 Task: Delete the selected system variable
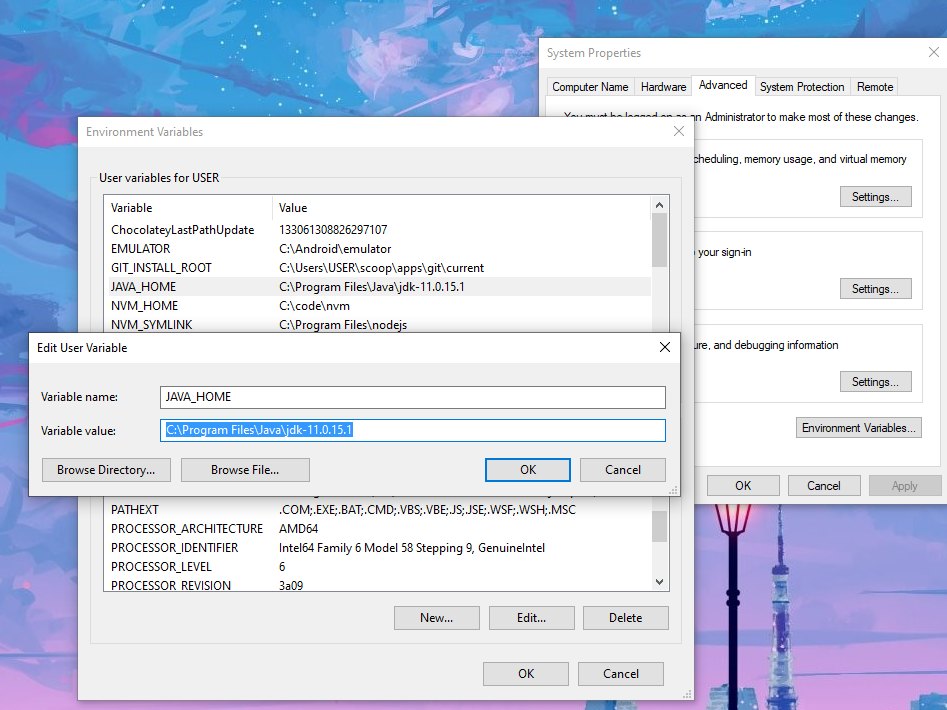(625, 618)
